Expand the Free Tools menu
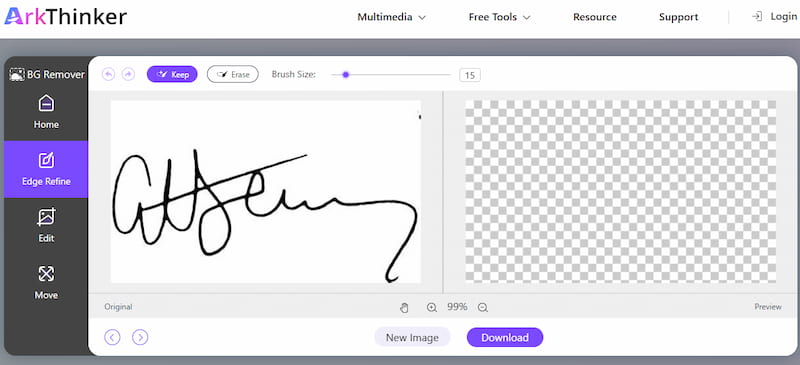Viewport: 800px width, 365px height. coord(499,17)
